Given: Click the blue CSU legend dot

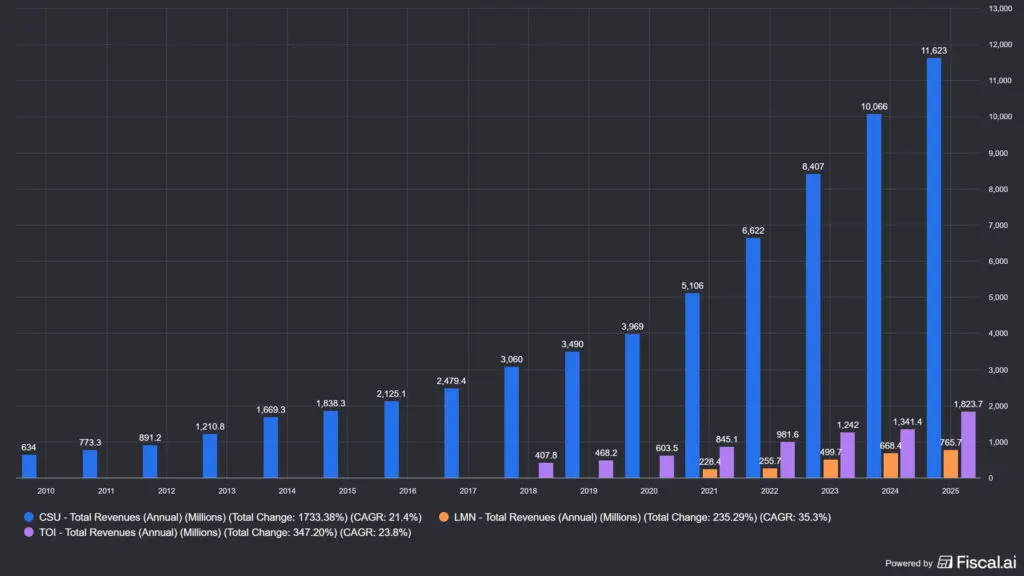Looking at the screenshot, I should [29, 517].
